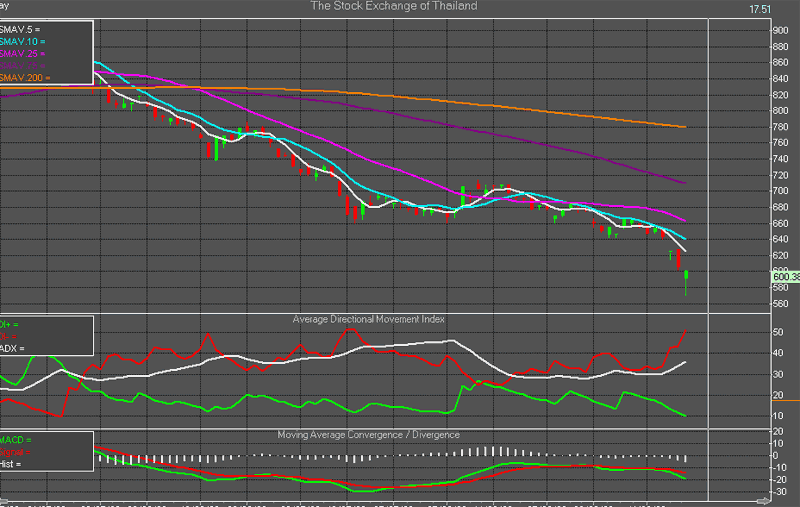Click the chart title The Stock Exchange of Thailand

pos(393,6)
